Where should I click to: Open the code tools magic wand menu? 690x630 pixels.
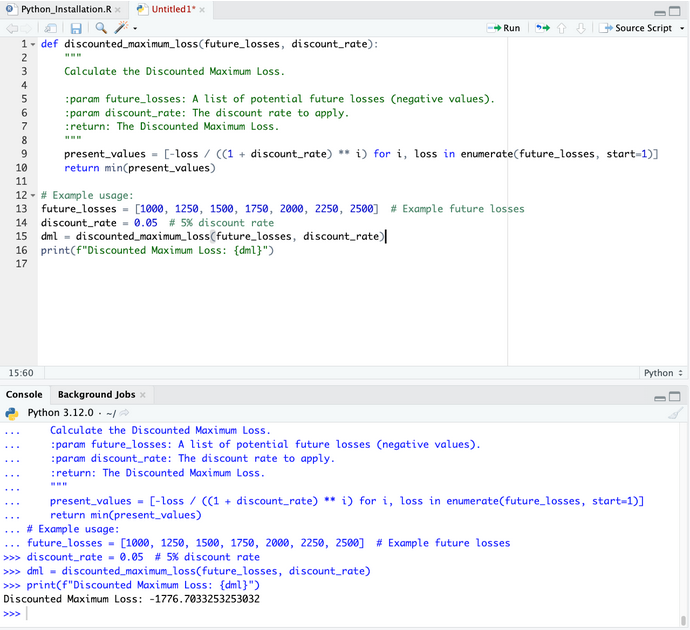pyautogui.click(x=121, y=28)
